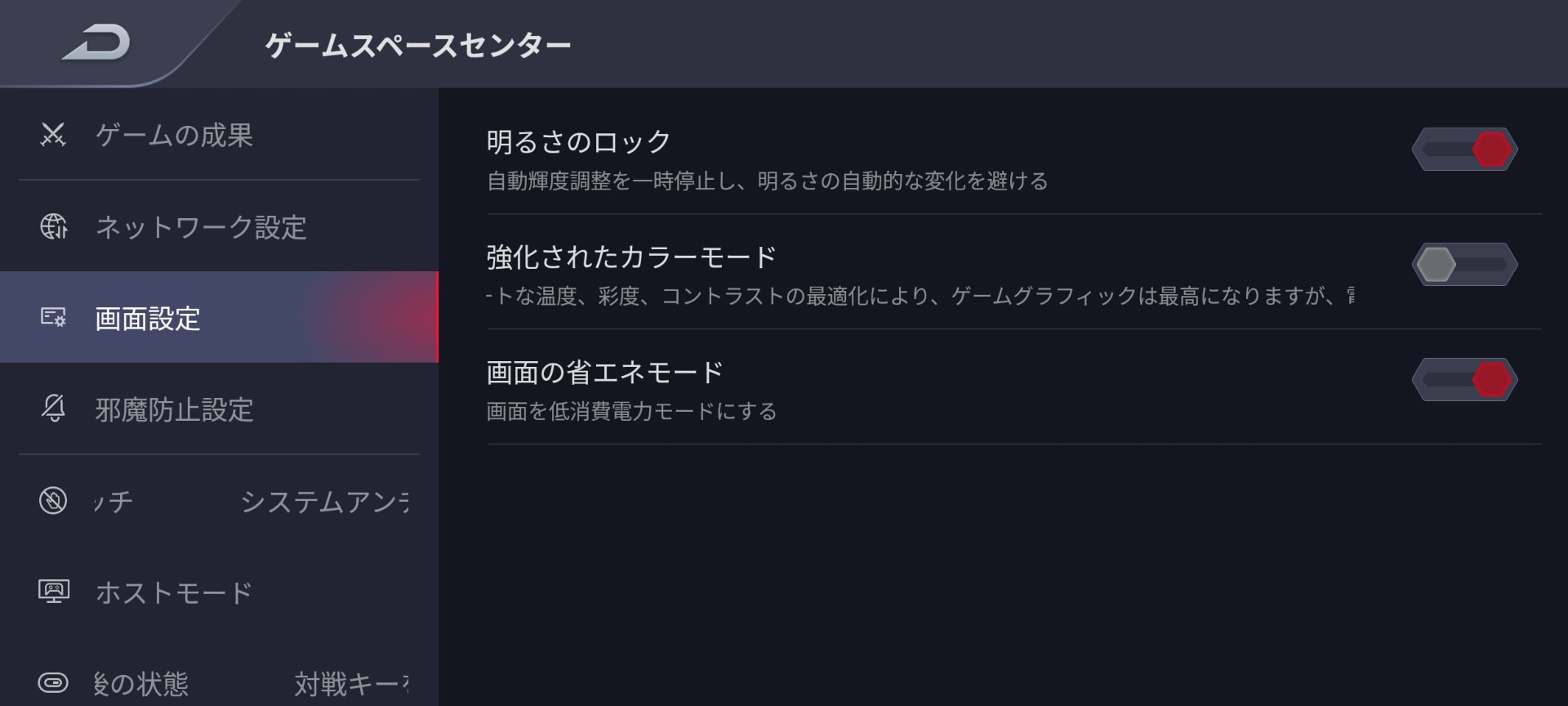Disable the 明るさのロック toggle
Screen dimensions: 1568x706
(1464, 150)
